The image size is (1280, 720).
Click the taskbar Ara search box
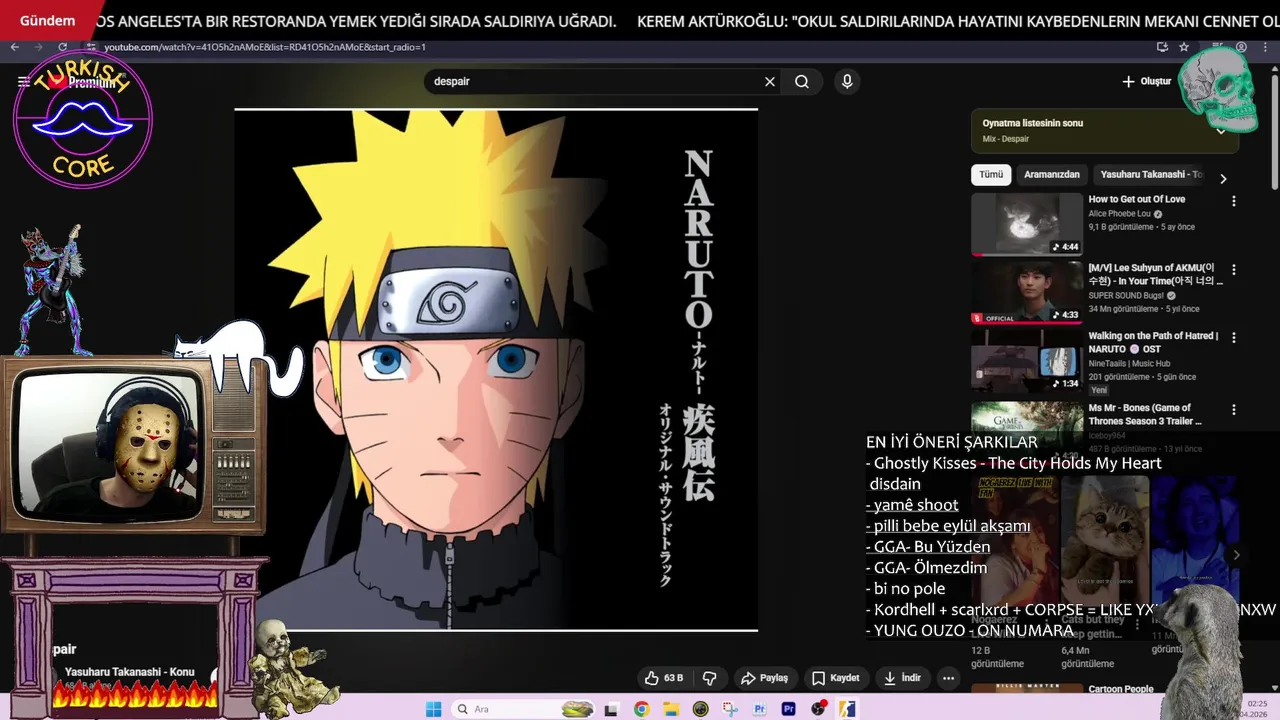click(x=524, y=709)
